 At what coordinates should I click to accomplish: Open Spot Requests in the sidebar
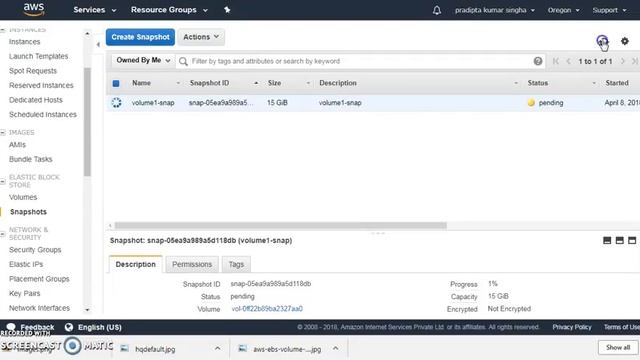point(33,71)
